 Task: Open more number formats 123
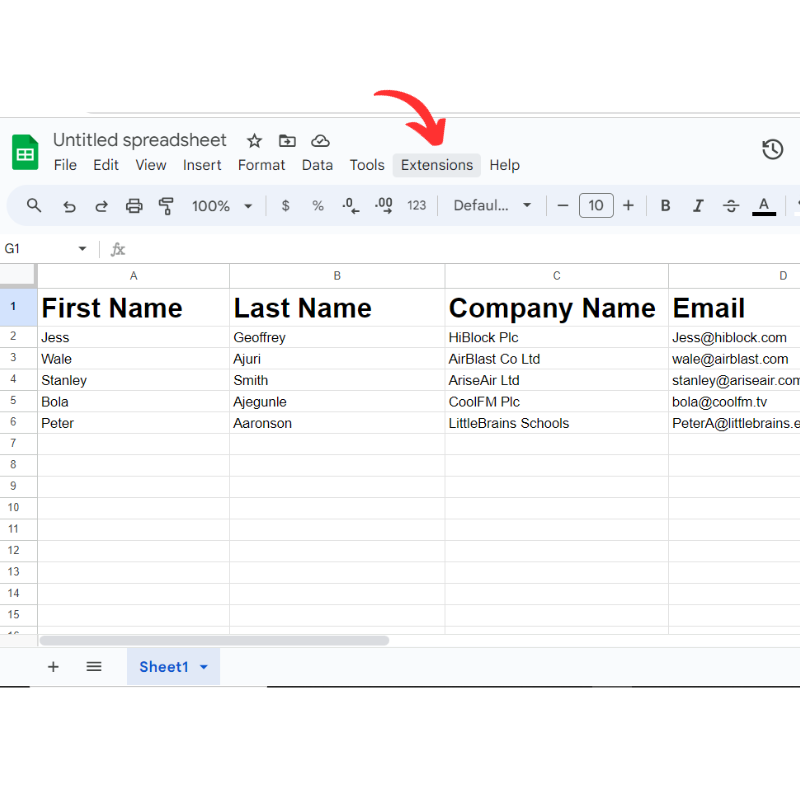tap(416, 206)
